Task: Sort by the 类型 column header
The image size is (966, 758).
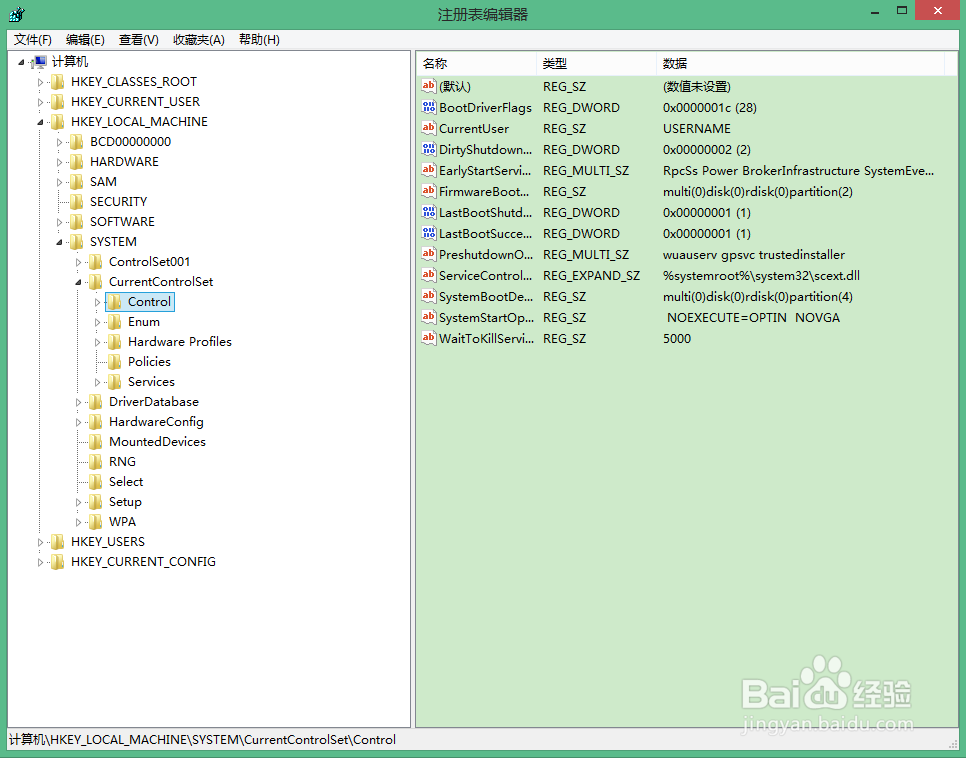Action: click(596, 63)
